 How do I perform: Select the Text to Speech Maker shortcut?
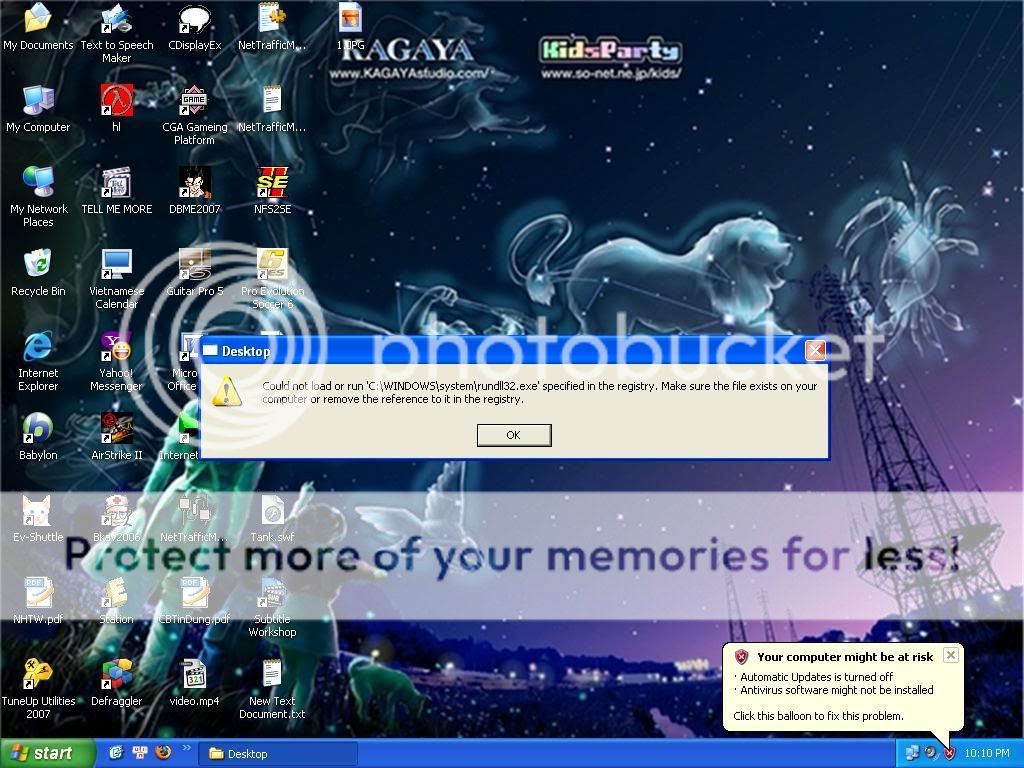coord(116,33)
